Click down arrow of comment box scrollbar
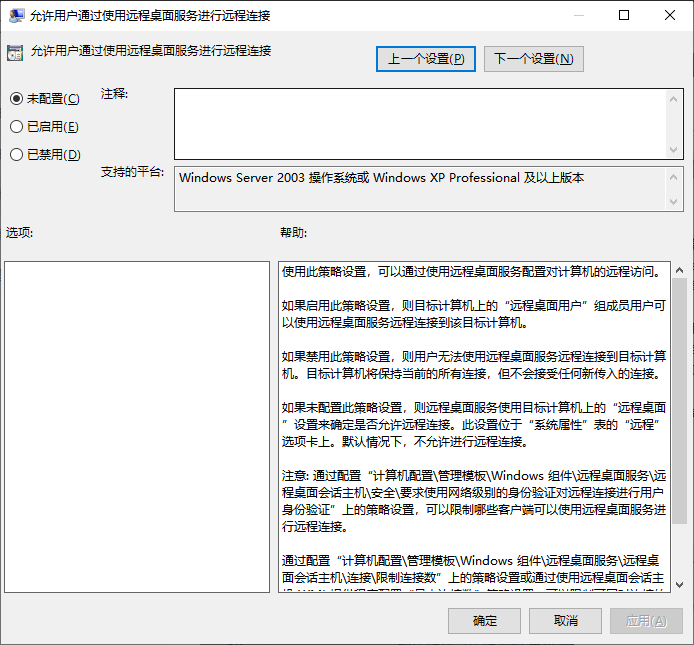This screenshot has width=694, height=645. click(x=674, y=150)
